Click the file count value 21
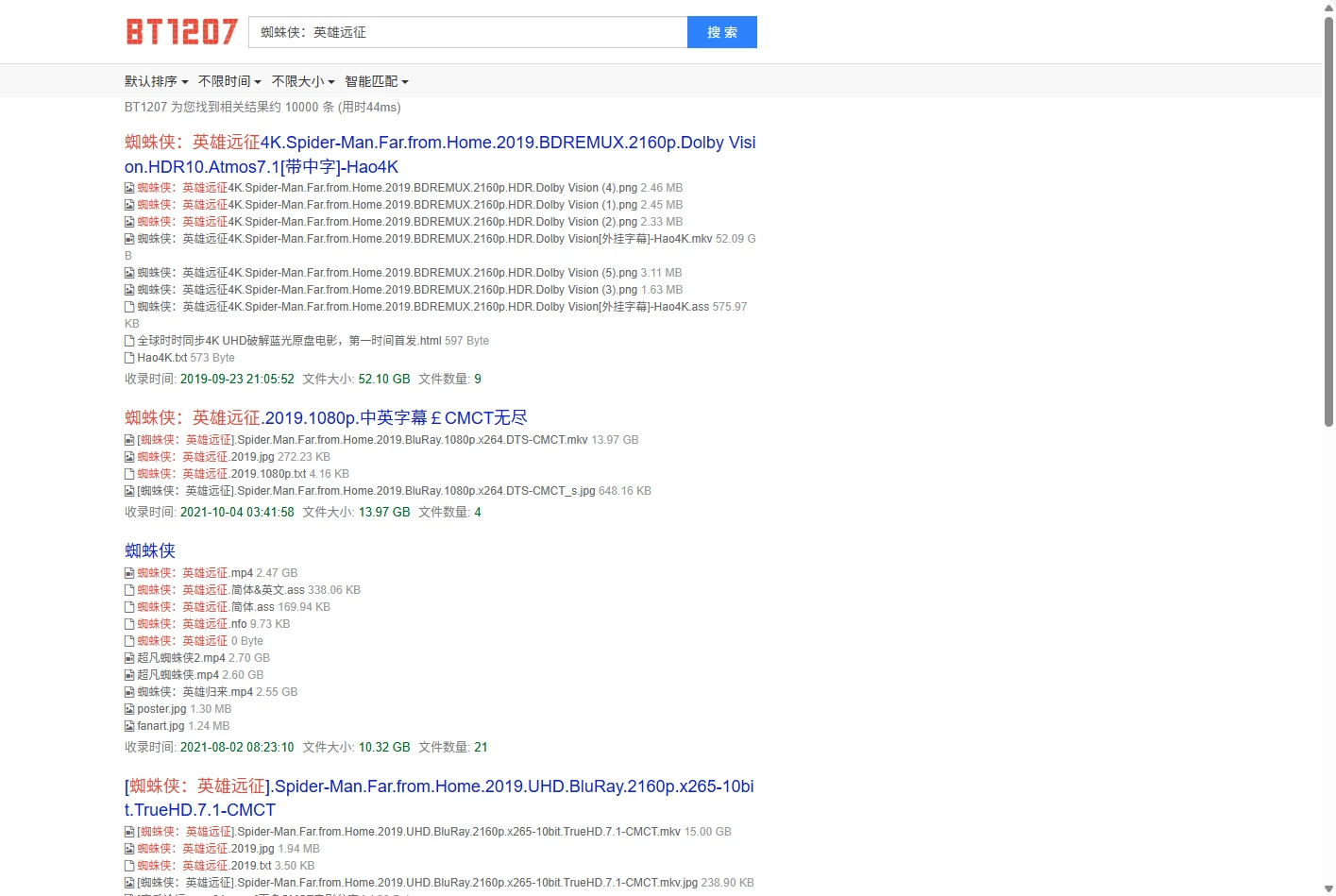 click(481, 747)
